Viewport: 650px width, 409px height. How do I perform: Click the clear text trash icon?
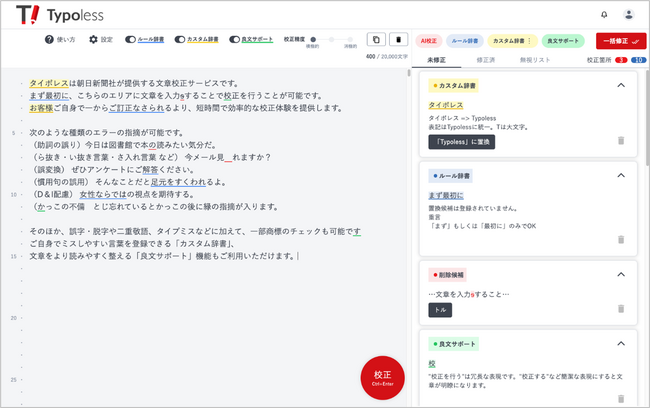399,40
